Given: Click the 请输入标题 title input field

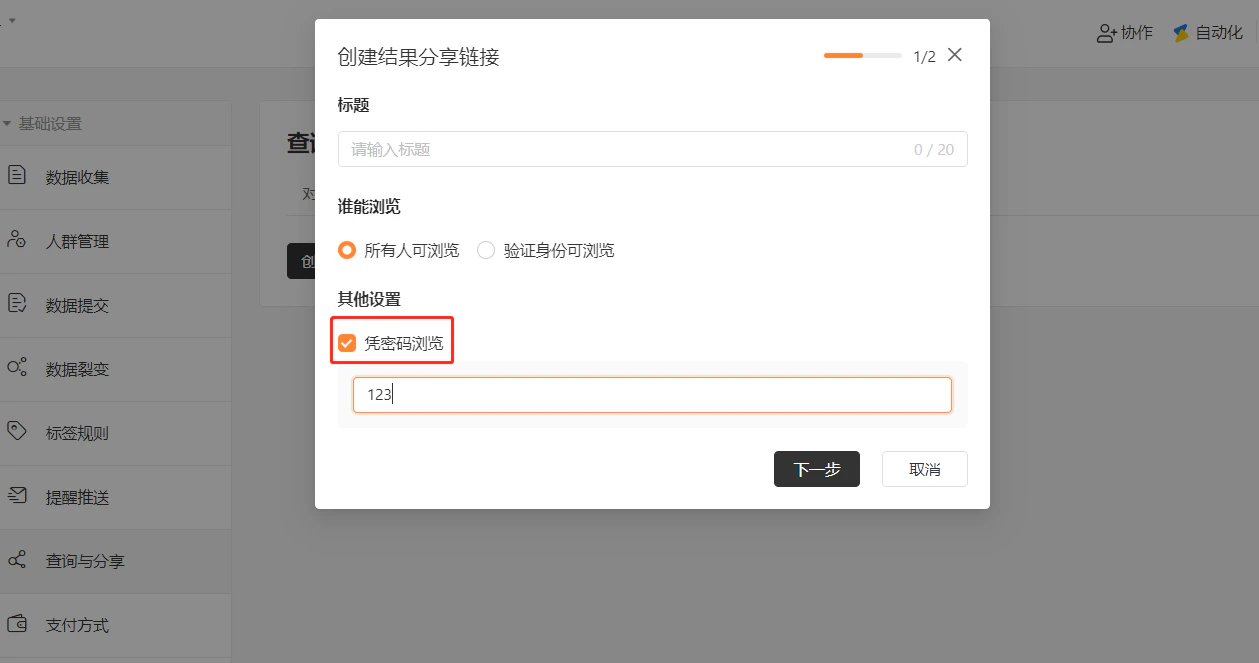Looking at the screenshot, I should pos(653,149).
